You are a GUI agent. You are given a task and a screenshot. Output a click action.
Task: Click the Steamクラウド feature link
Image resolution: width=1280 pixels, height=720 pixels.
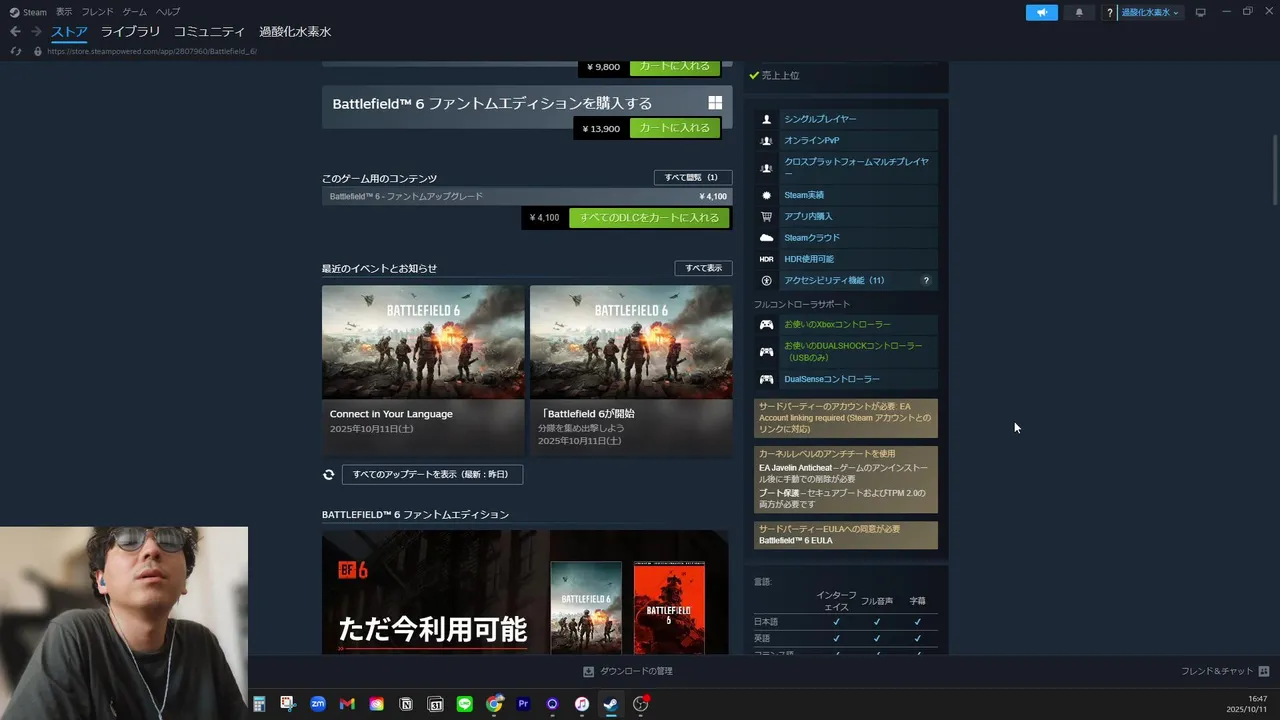[x=812, y=238]
